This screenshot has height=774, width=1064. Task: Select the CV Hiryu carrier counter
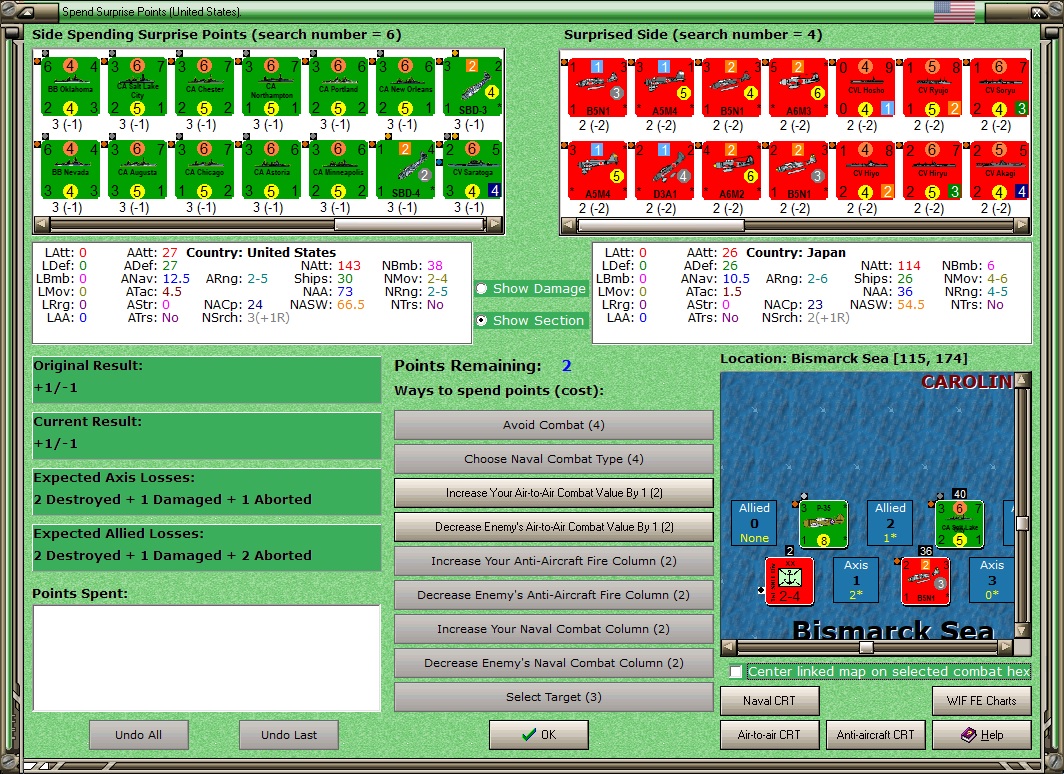coord(933,171)
